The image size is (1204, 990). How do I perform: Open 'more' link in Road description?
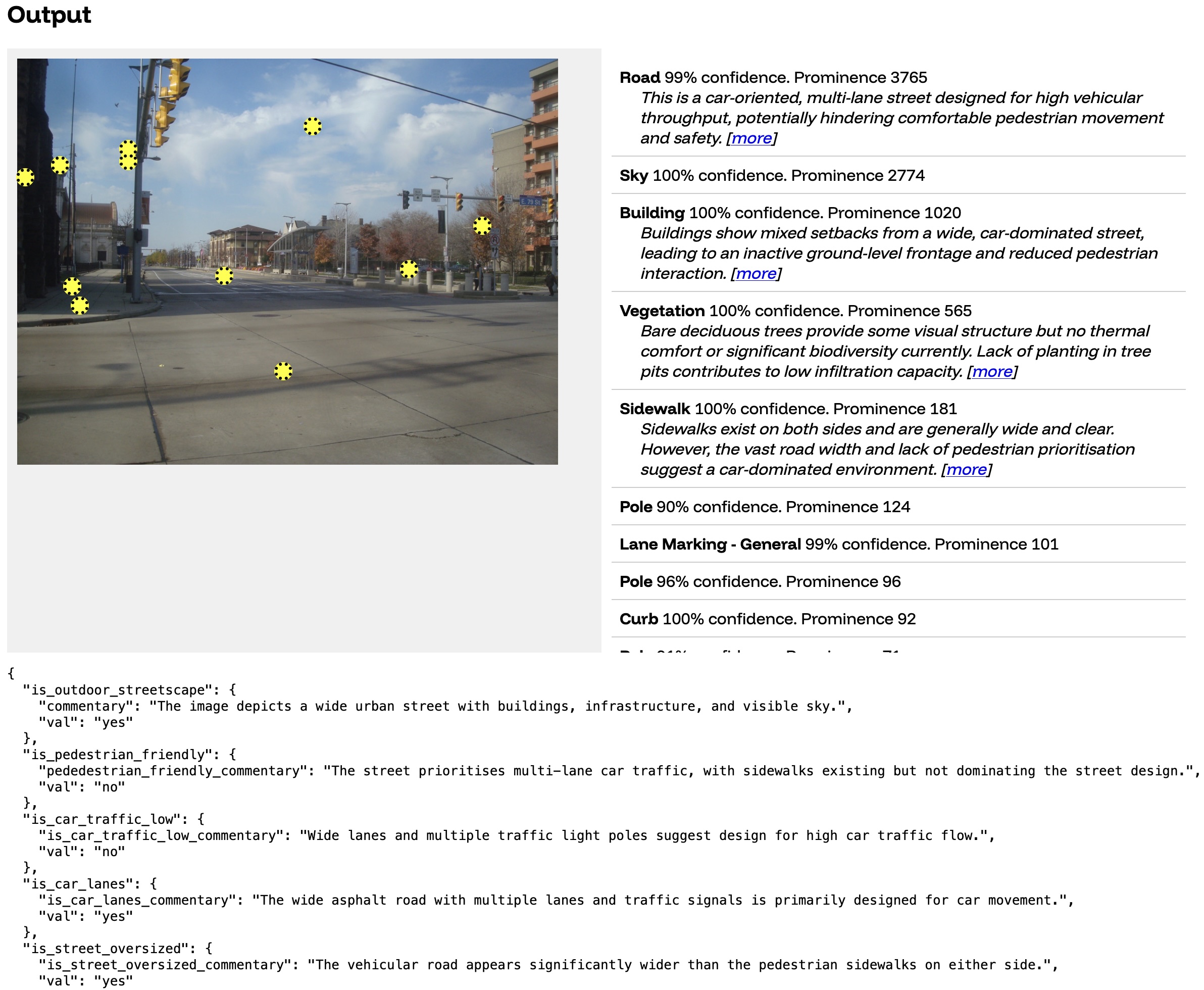(751, 138)
